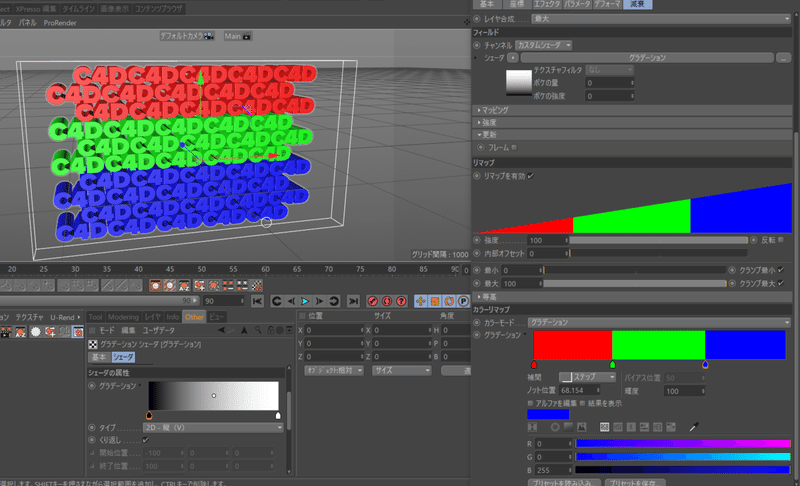The image size is (800, 486).
Task: Go to start of animation button
Action: click(257, 301)
